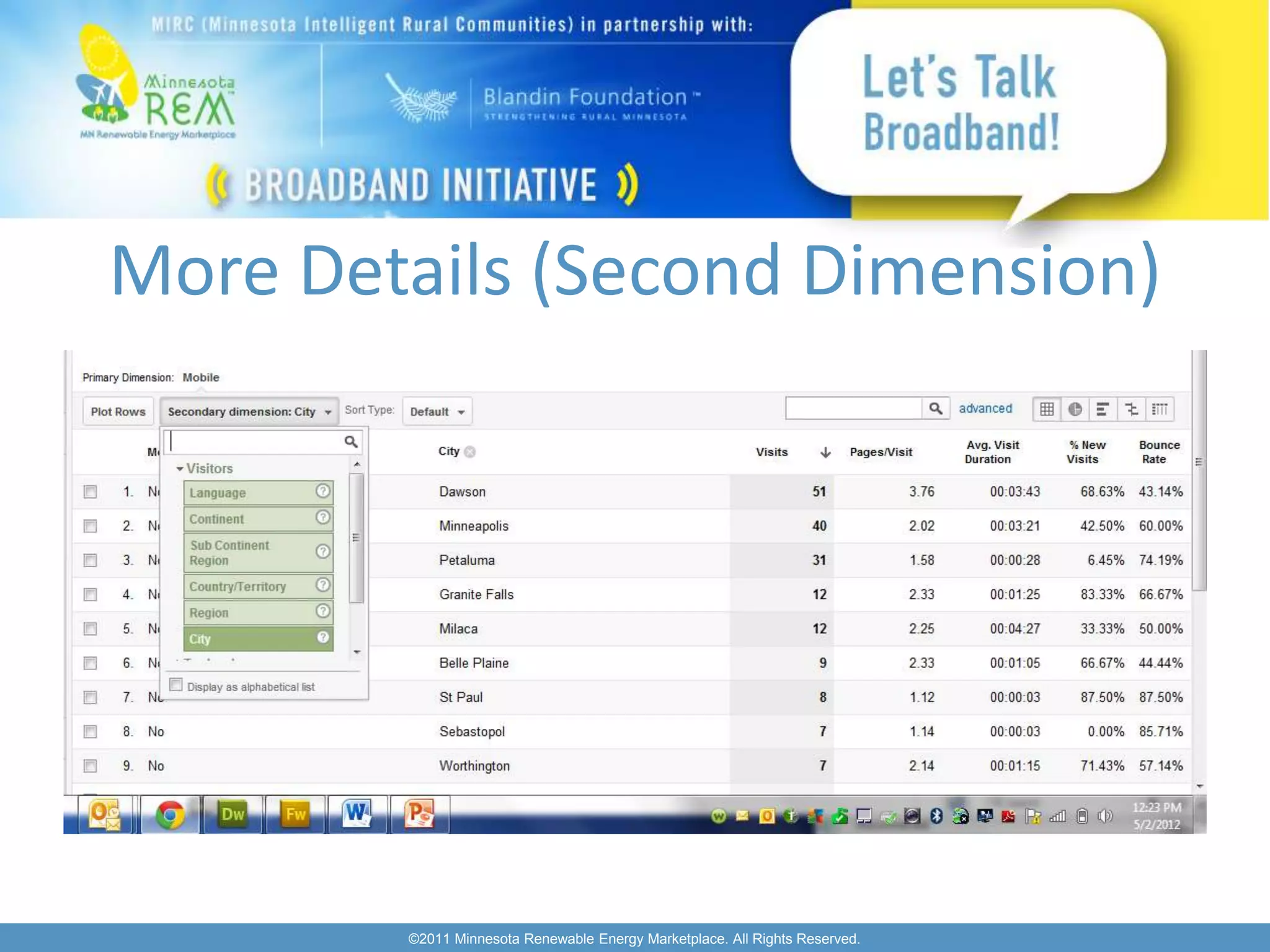
Task: Tick the checkbox for row 5 Milaca
Action: (x=91, y=629)
